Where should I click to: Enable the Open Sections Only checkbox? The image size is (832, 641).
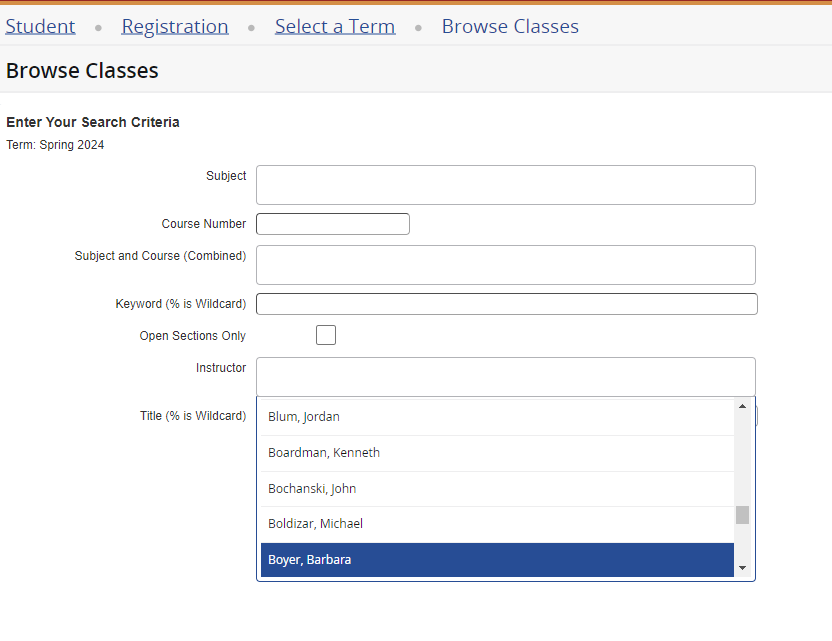pos(326,335)
